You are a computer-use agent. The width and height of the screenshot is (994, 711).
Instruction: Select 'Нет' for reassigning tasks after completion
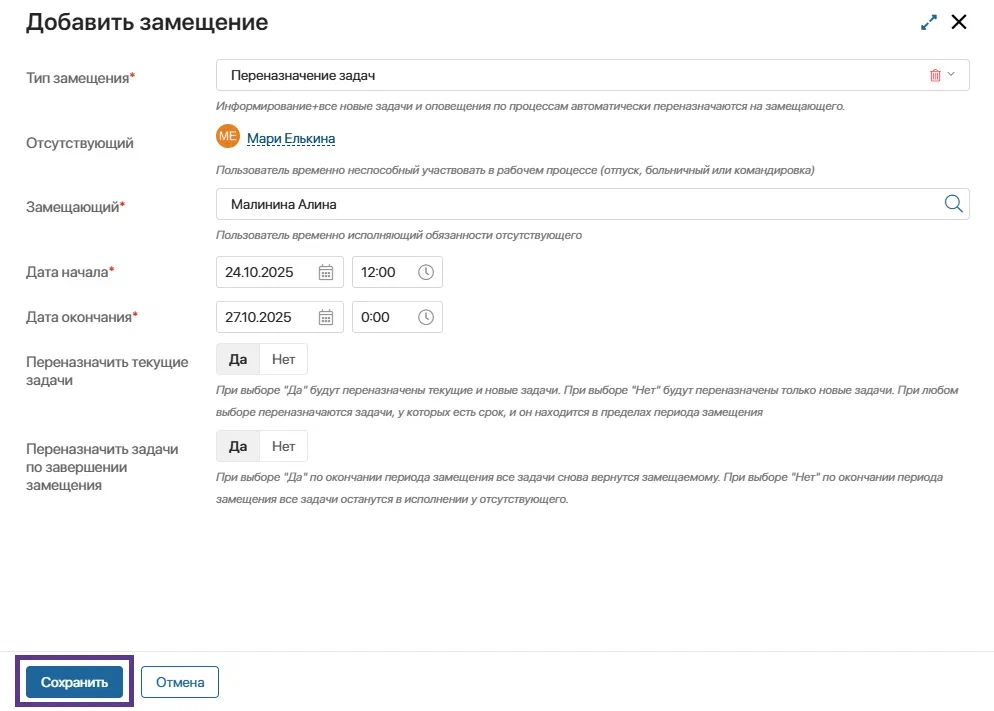(284, 446)
